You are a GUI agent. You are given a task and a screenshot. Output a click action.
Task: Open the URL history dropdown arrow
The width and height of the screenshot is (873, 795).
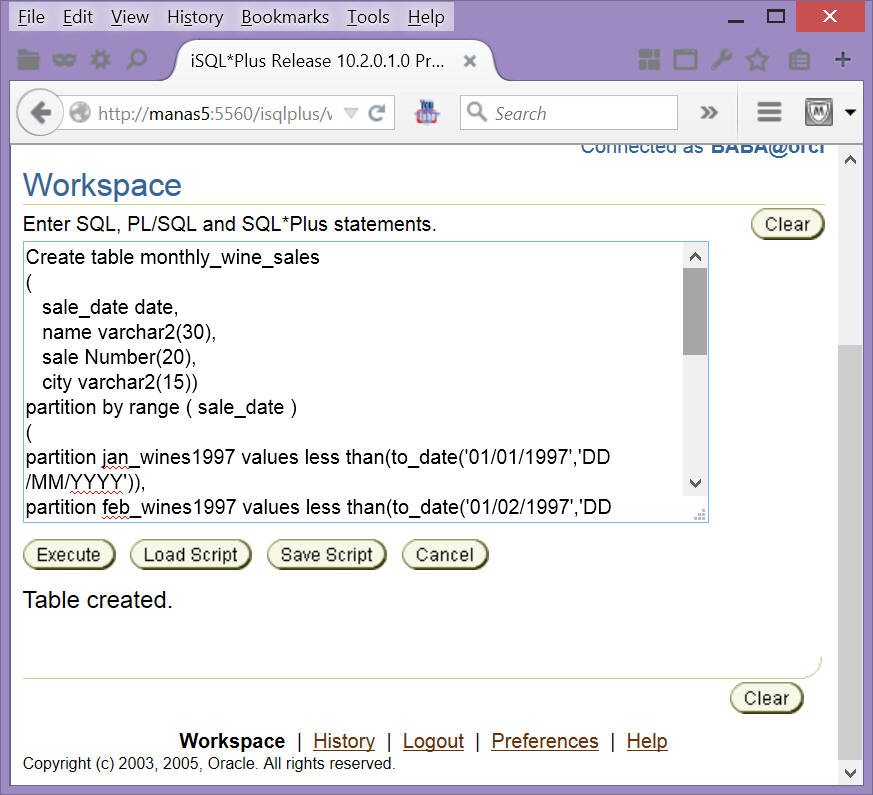(x=351, y=113)
